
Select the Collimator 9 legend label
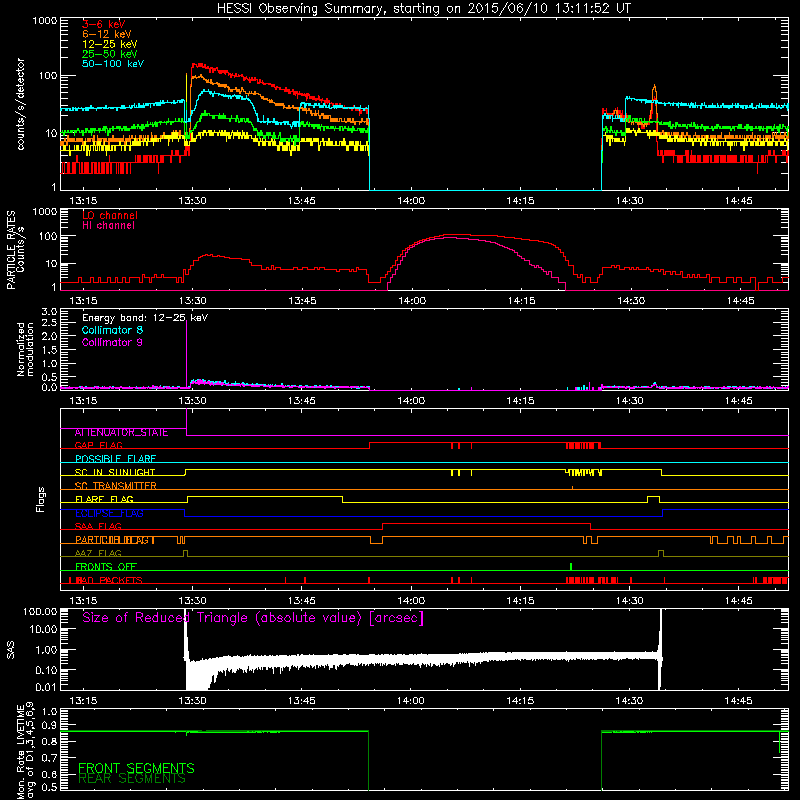(x=112, y=342)
